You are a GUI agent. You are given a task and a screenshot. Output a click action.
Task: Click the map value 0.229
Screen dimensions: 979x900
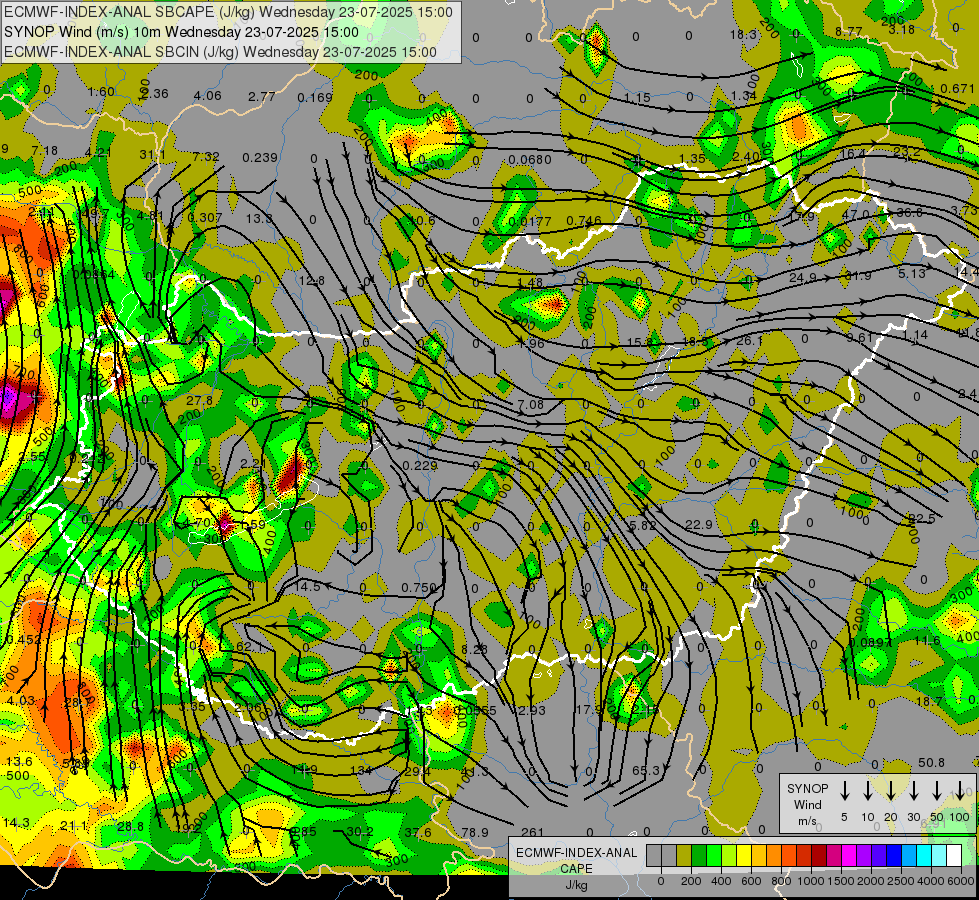[420, 465]
